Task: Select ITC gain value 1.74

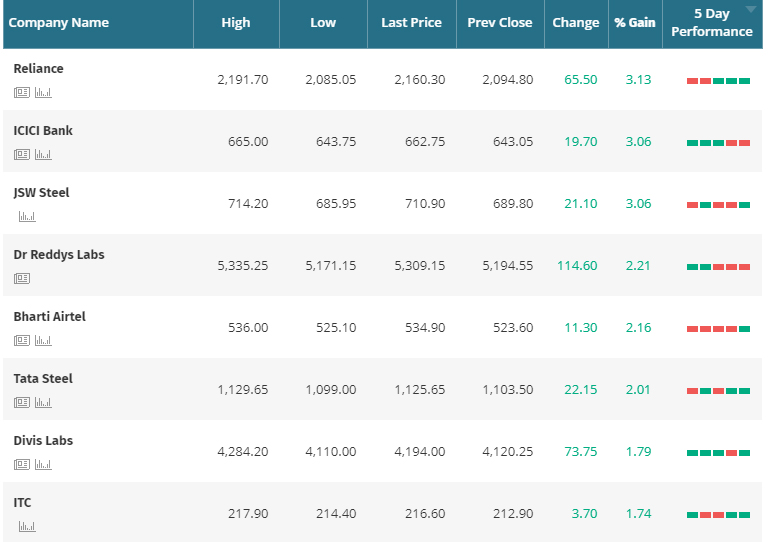Action: pyautogui.click(x=638, y=514)
